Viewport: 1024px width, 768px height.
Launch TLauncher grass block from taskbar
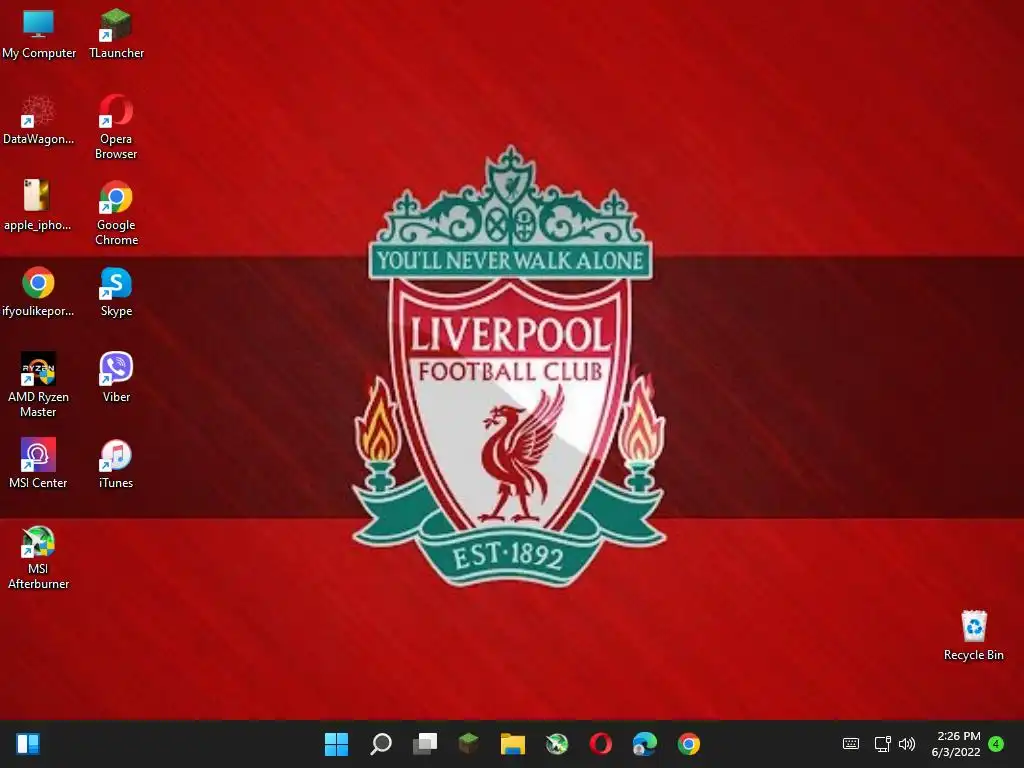coord(468,744)
